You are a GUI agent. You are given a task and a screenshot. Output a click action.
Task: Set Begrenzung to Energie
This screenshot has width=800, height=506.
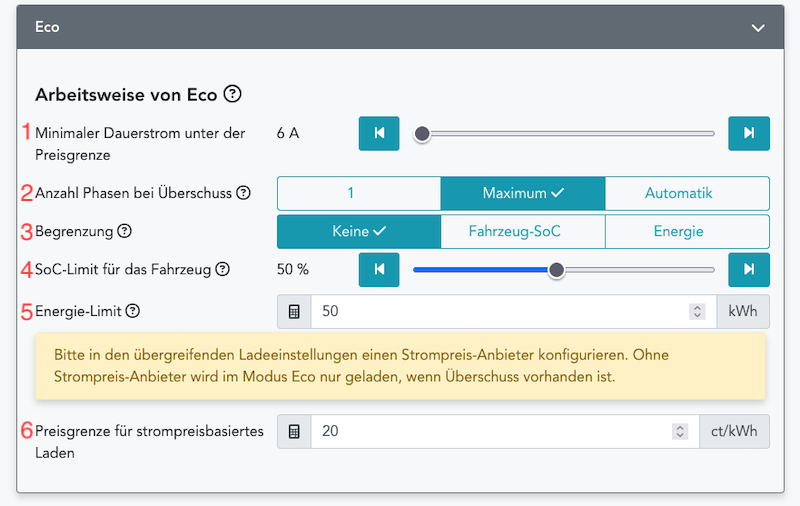(686, 231)
